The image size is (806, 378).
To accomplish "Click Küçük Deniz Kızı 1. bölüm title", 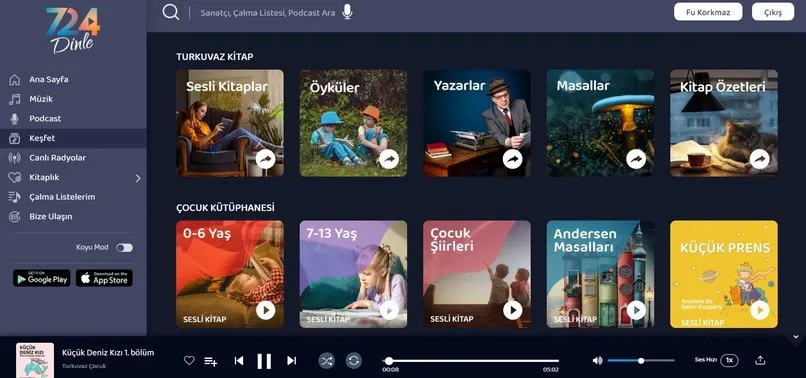I will [108, 353].
